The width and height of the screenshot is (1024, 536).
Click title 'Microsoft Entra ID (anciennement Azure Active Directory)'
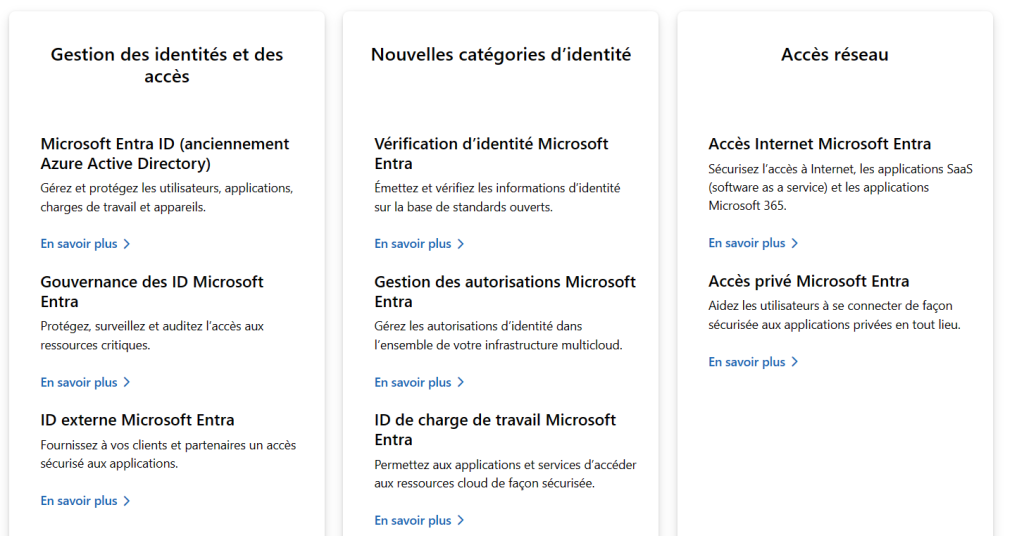[x=165, y=153]
